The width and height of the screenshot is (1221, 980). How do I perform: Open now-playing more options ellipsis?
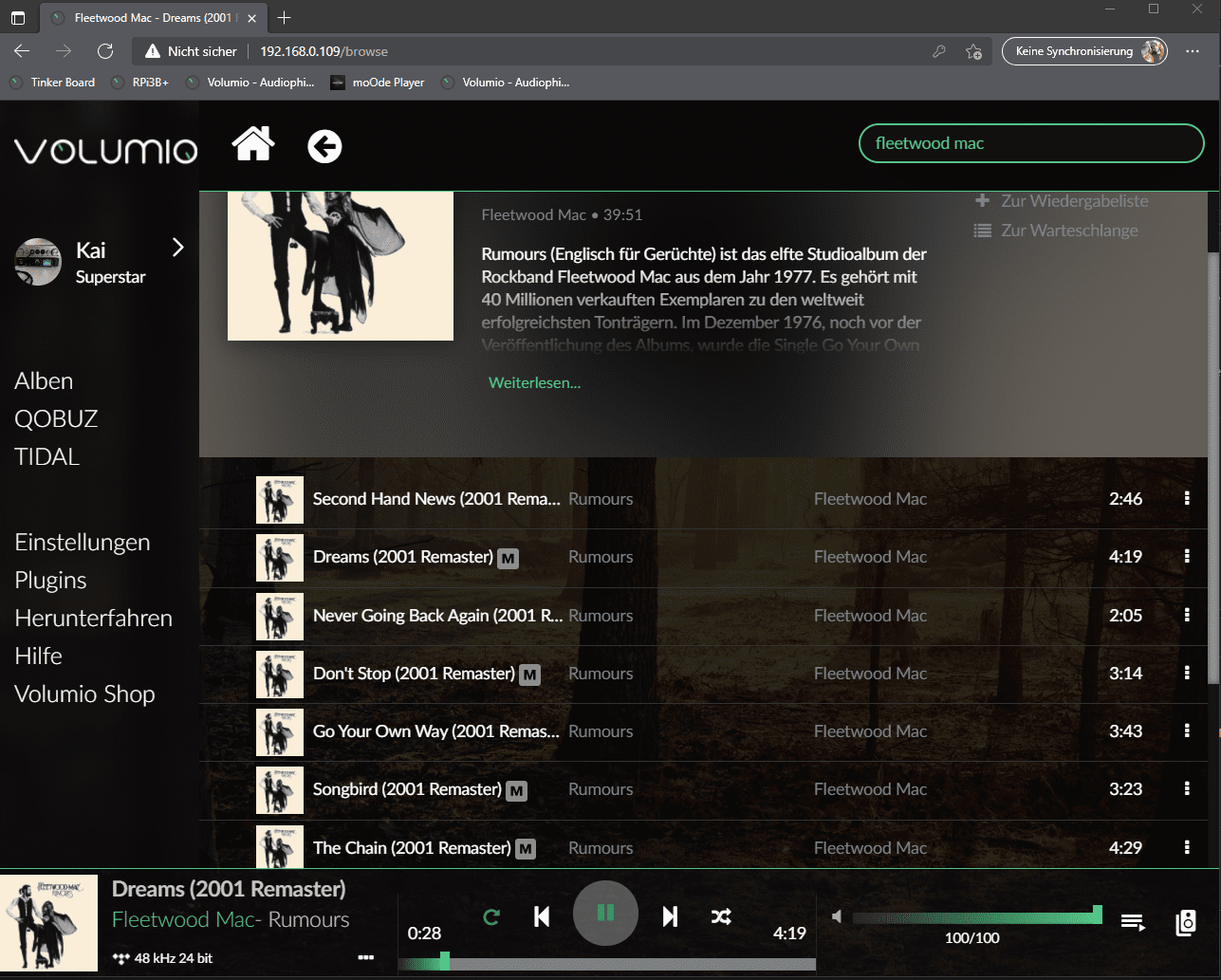point(366,958)
